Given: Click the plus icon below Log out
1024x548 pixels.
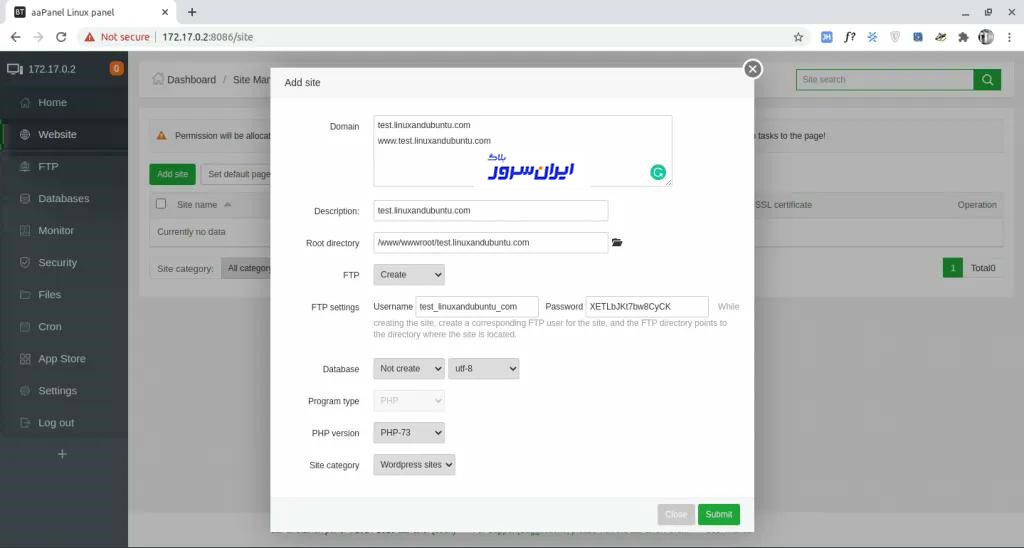Looking at the screenshot, I should pyautogui.click(x=62, y=454).
